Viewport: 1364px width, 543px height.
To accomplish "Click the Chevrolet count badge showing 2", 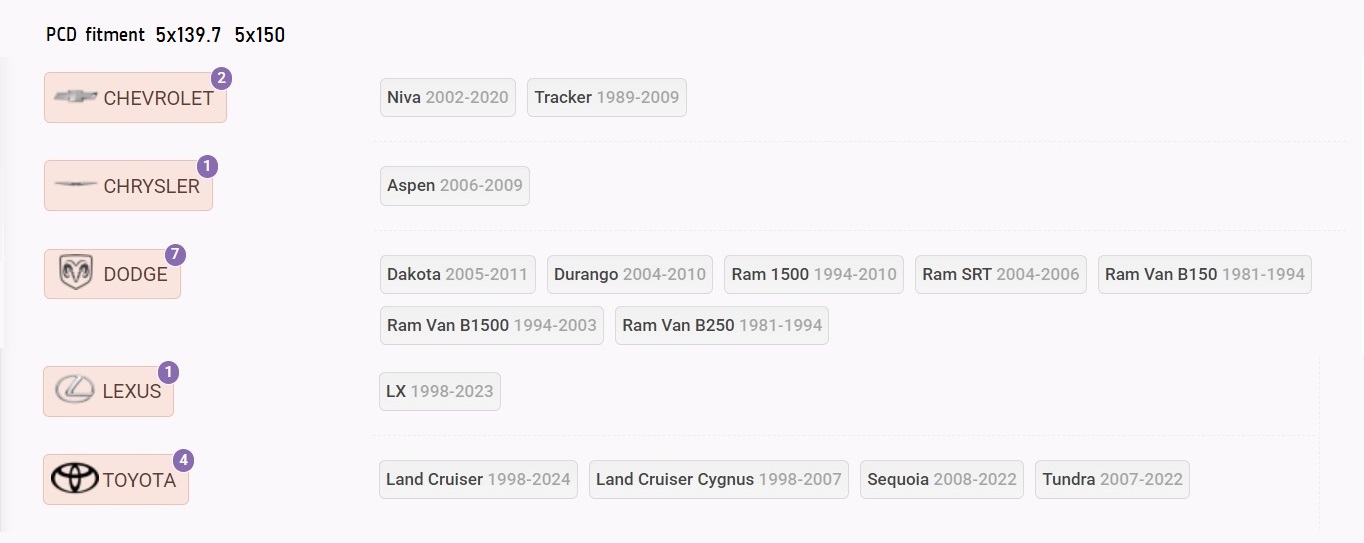I will point(222,78).
